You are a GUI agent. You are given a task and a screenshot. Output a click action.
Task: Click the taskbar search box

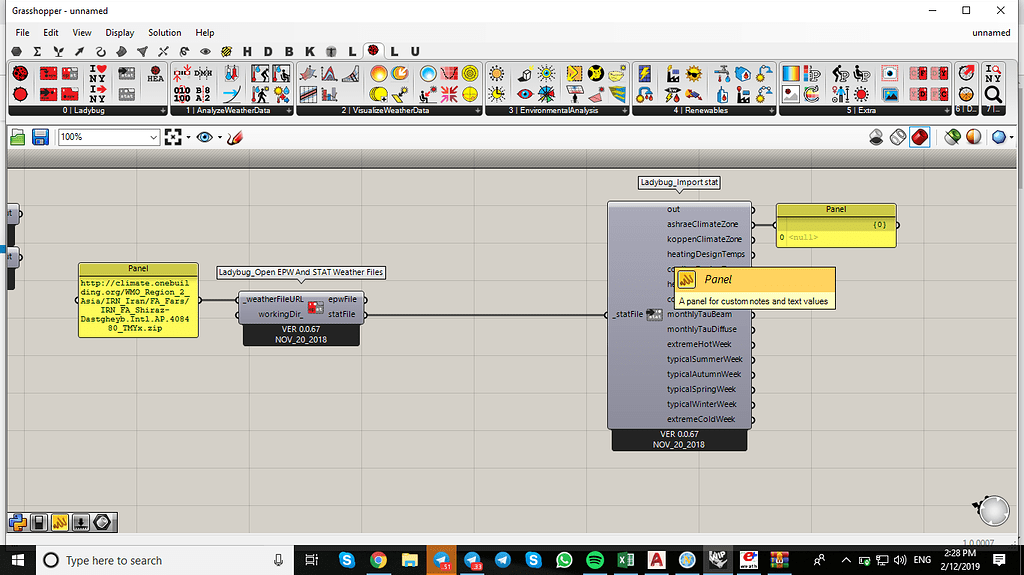click(x=165, y=560)
